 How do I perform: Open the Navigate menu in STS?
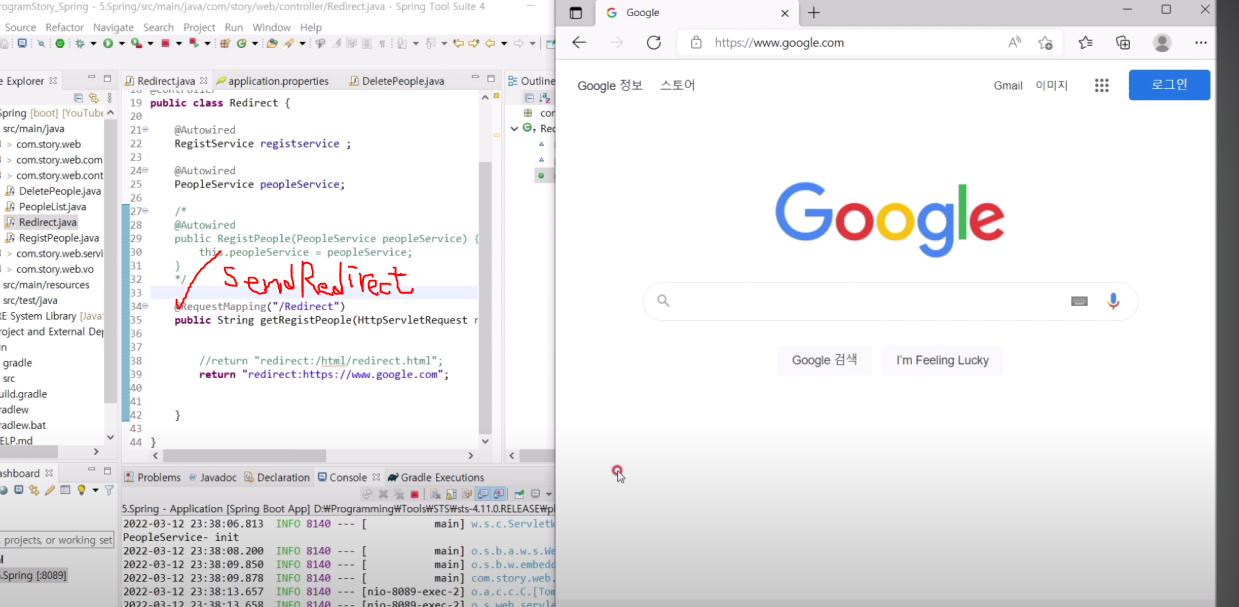(x=113, y=27)
